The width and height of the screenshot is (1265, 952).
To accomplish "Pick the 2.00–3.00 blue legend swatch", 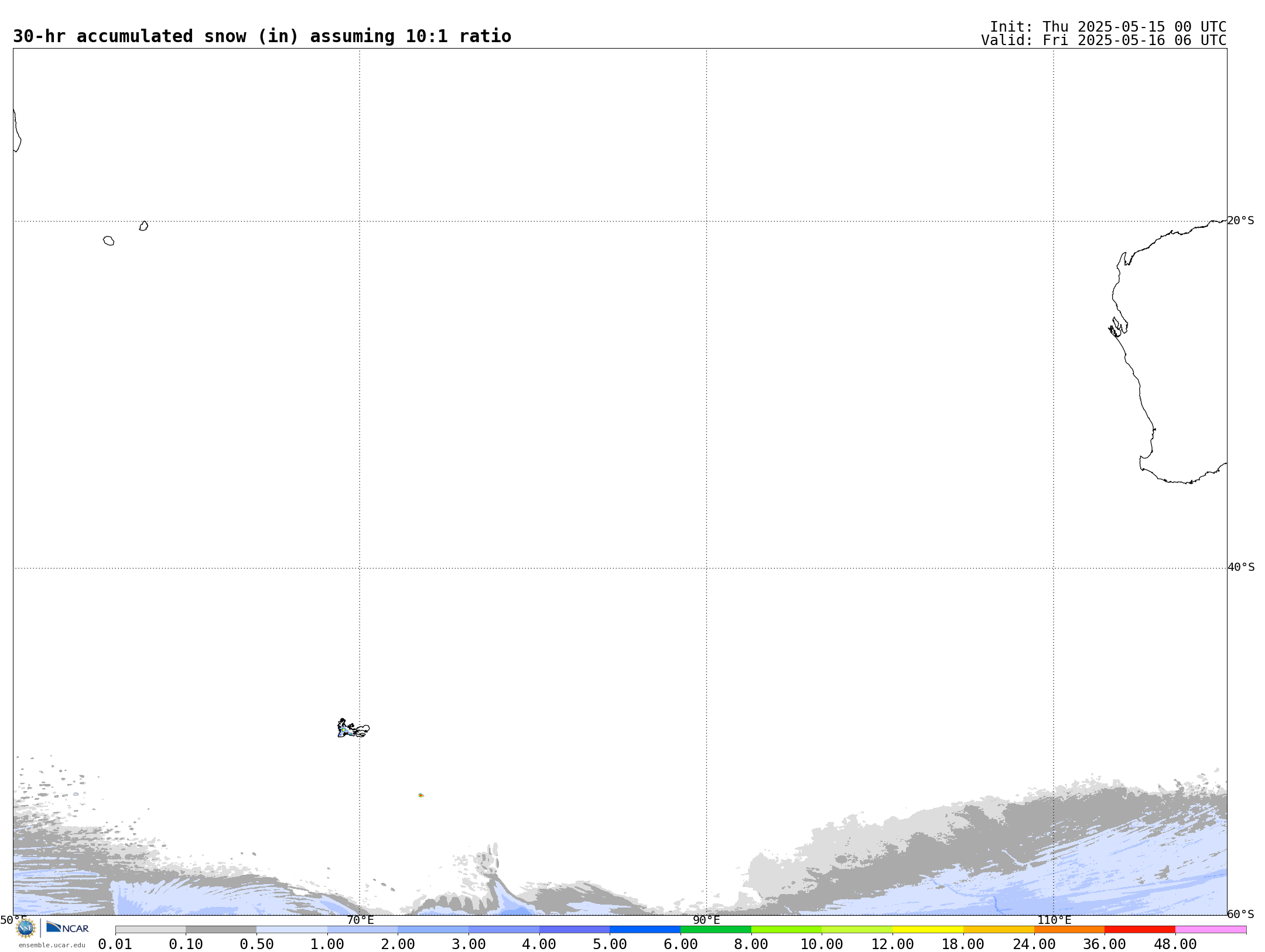I will pos(433,930).
